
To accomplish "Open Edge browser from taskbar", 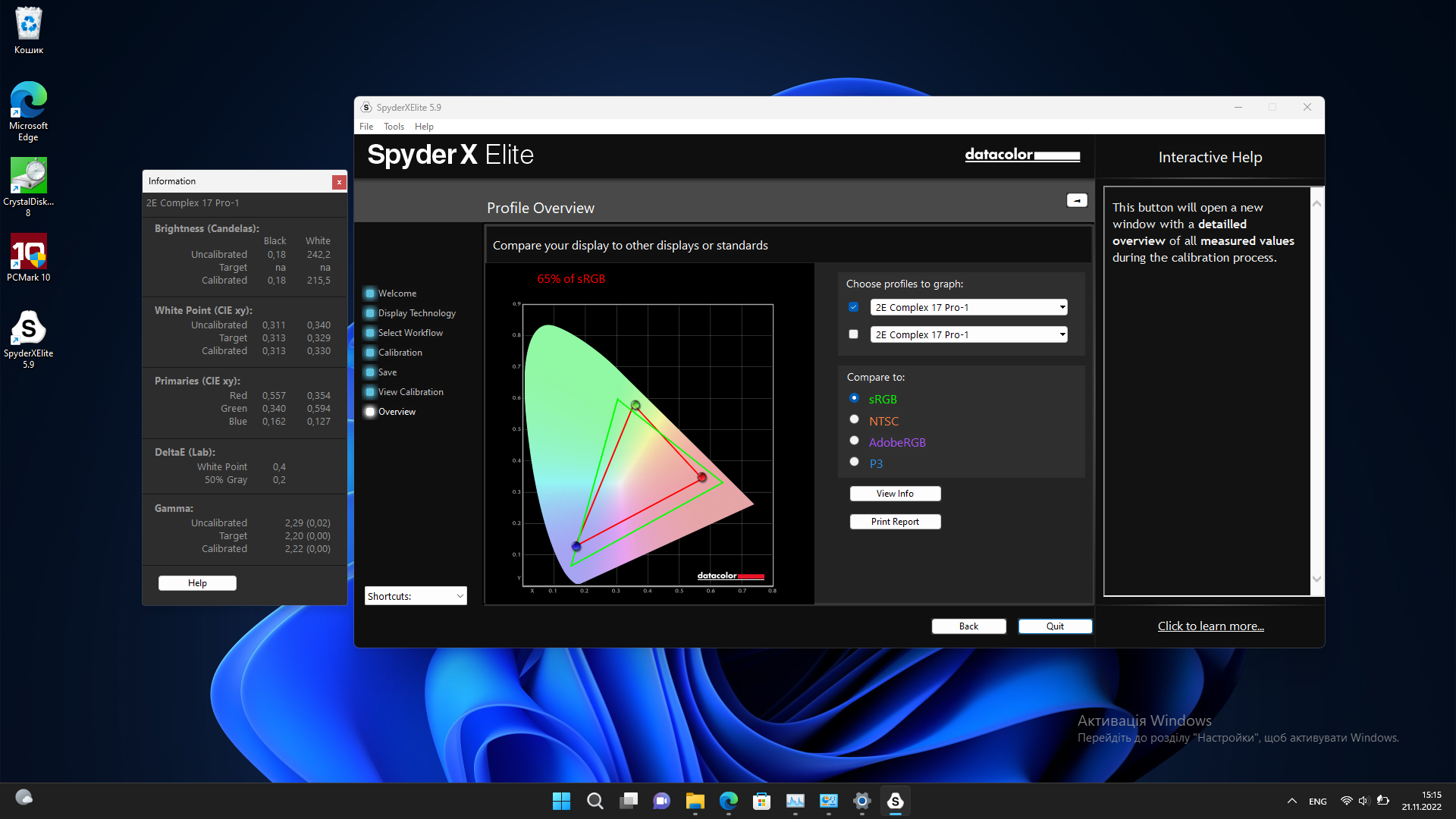I will click(x=729, y=801).
